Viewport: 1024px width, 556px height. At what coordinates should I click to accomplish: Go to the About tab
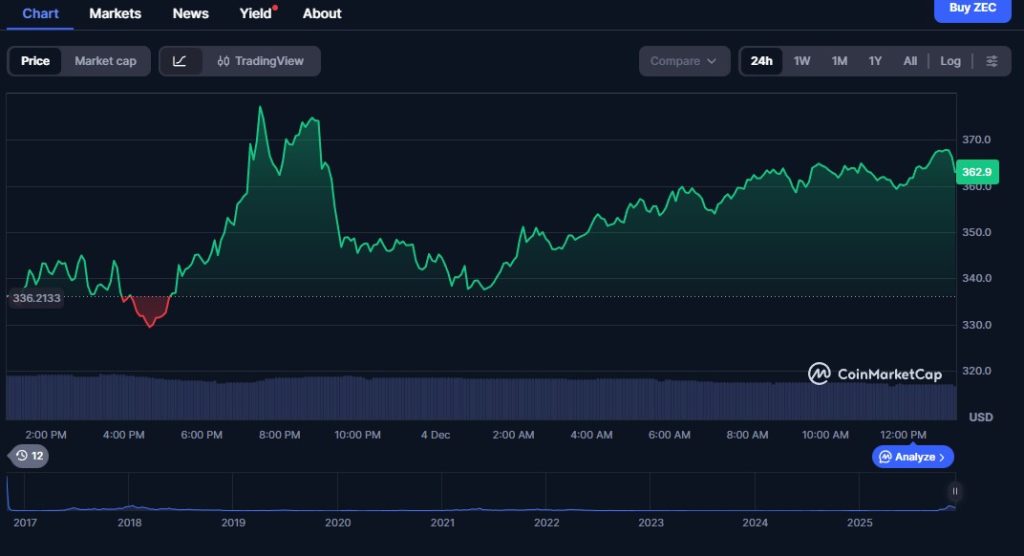pos(322,13)
